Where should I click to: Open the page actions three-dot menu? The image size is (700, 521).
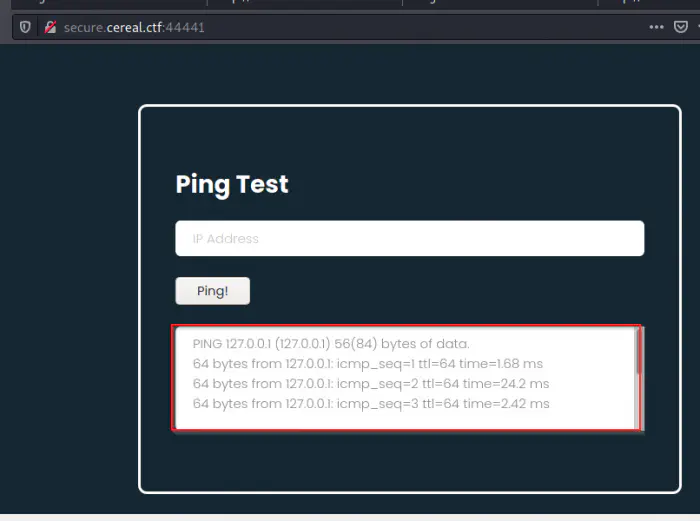(656, 27)
